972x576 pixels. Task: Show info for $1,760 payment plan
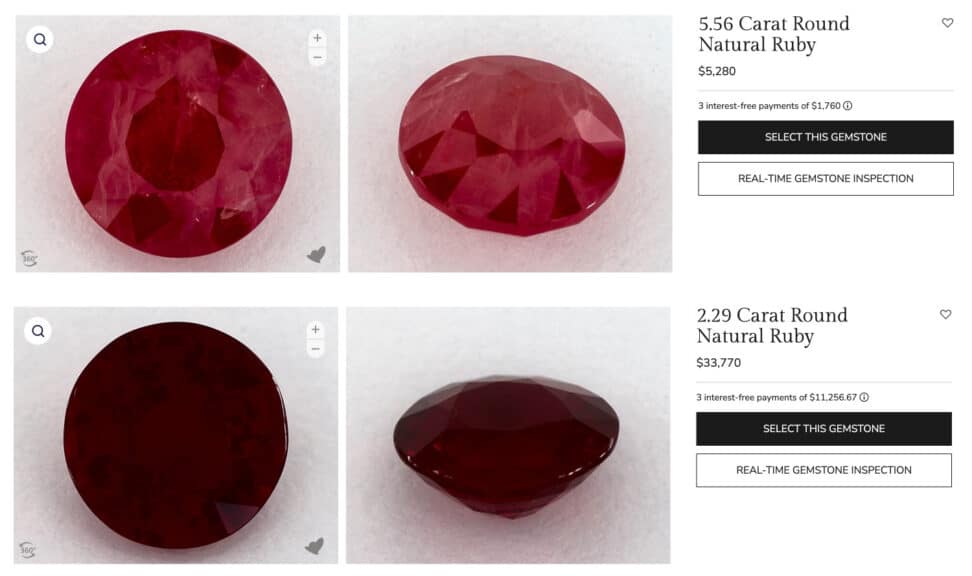pos(848,106)
